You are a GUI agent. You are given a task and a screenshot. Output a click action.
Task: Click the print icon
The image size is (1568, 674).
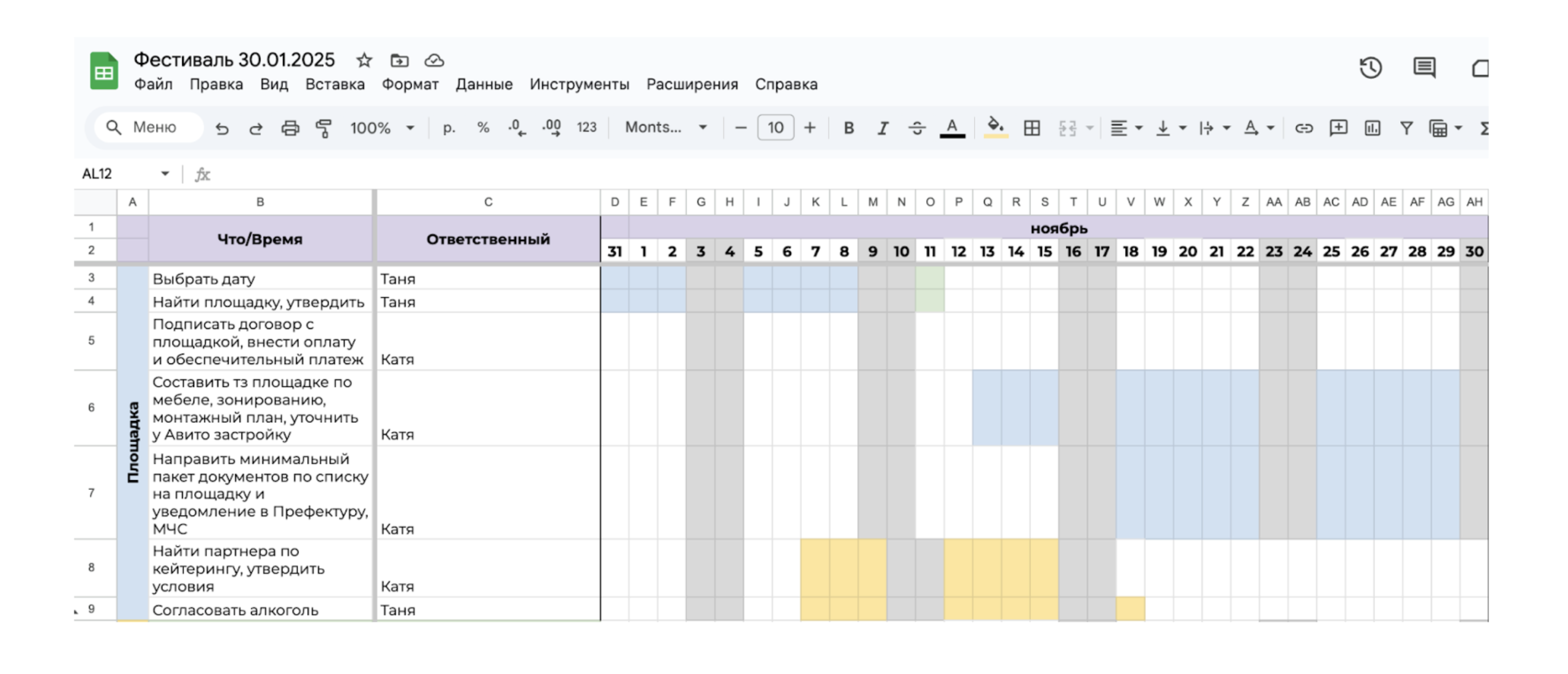coord(290,127)
